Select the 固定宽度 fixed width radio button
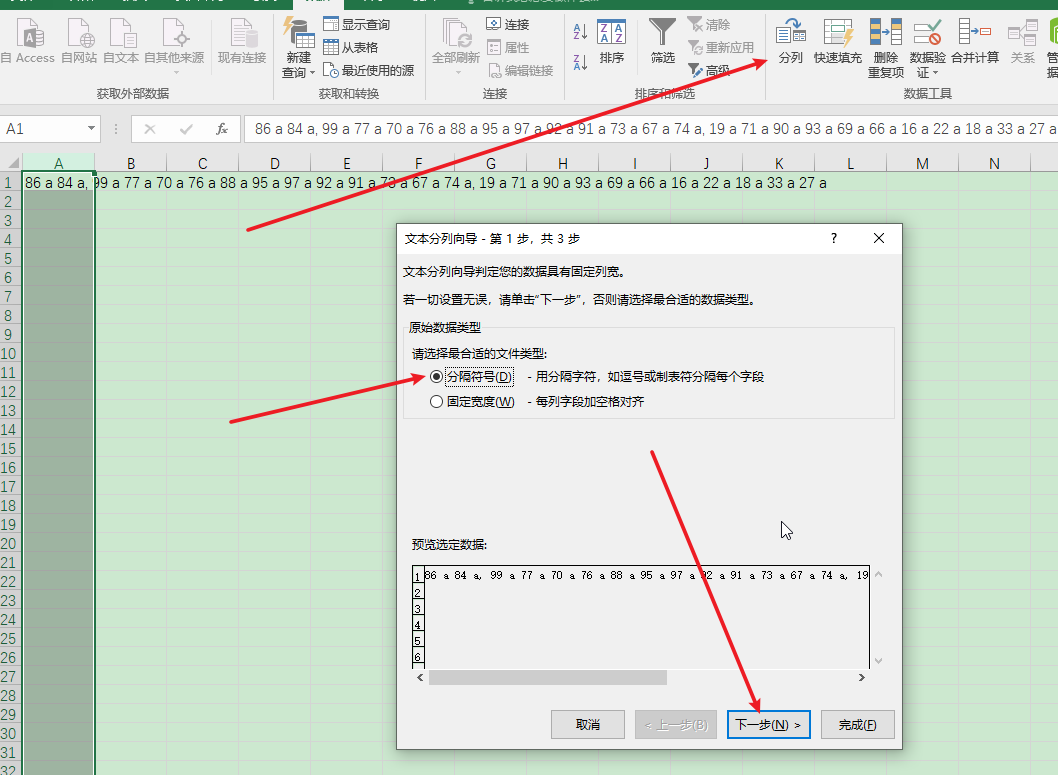1058x775 pixels. pos(437,400)
